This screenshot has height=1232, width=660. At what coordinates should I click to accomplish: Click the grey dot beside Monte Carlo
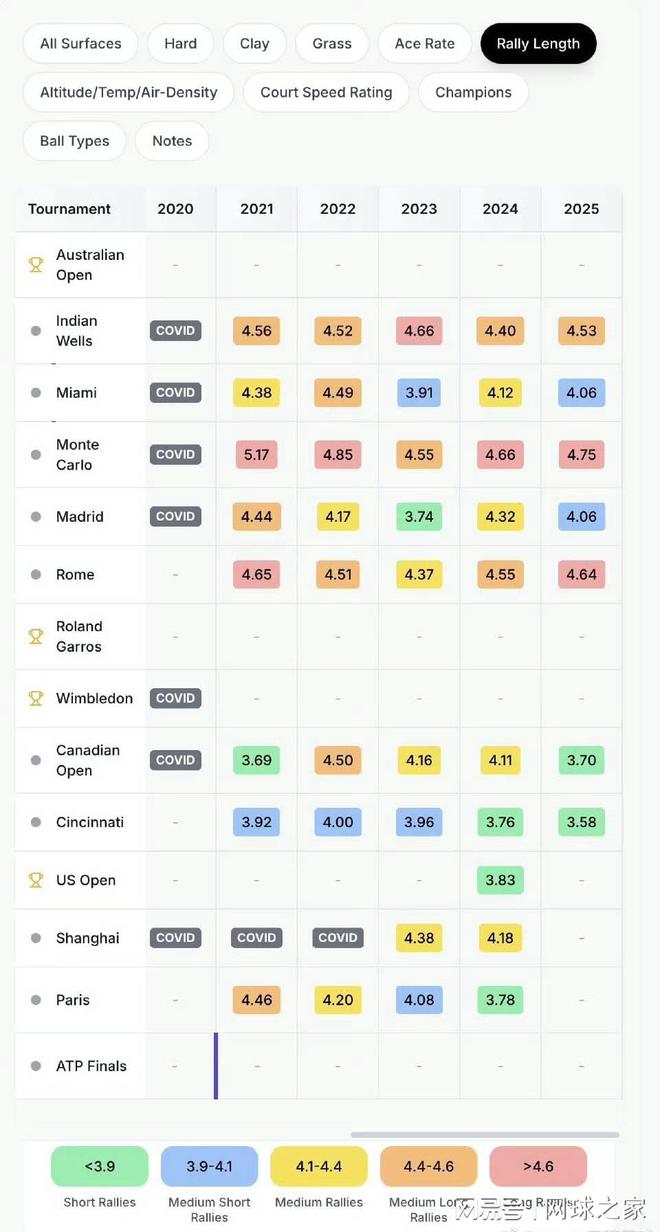coord(36,455)
